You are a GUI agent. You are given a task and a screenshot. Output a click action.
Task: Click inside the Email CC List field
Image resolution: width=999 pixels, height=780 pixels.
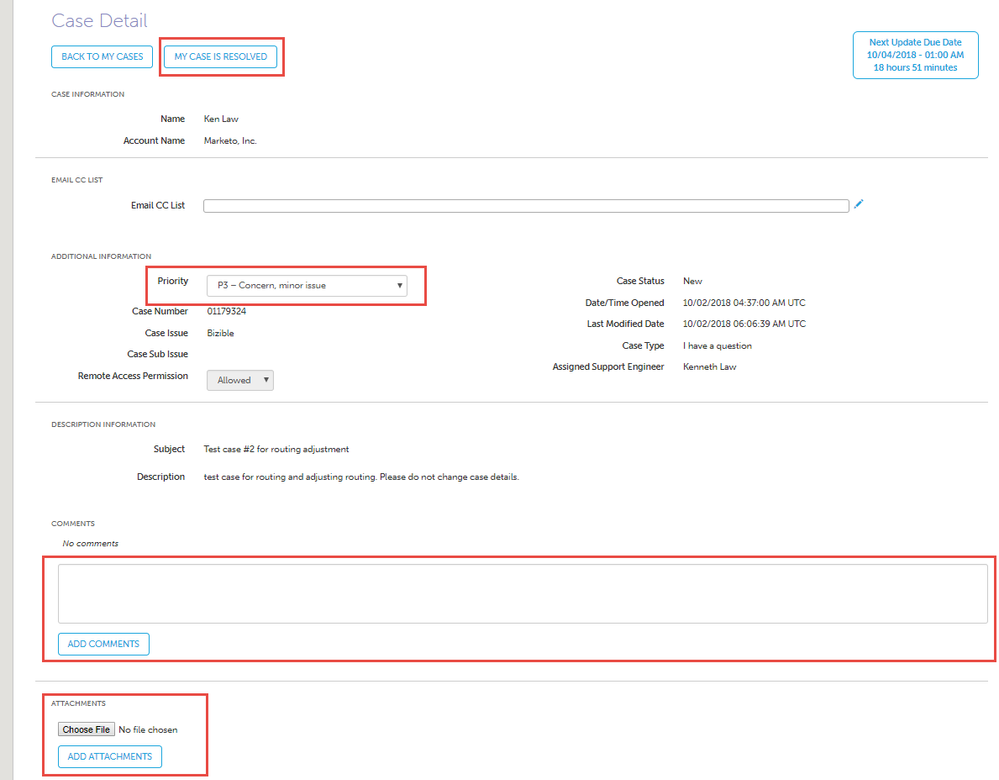tap(525, 206)
